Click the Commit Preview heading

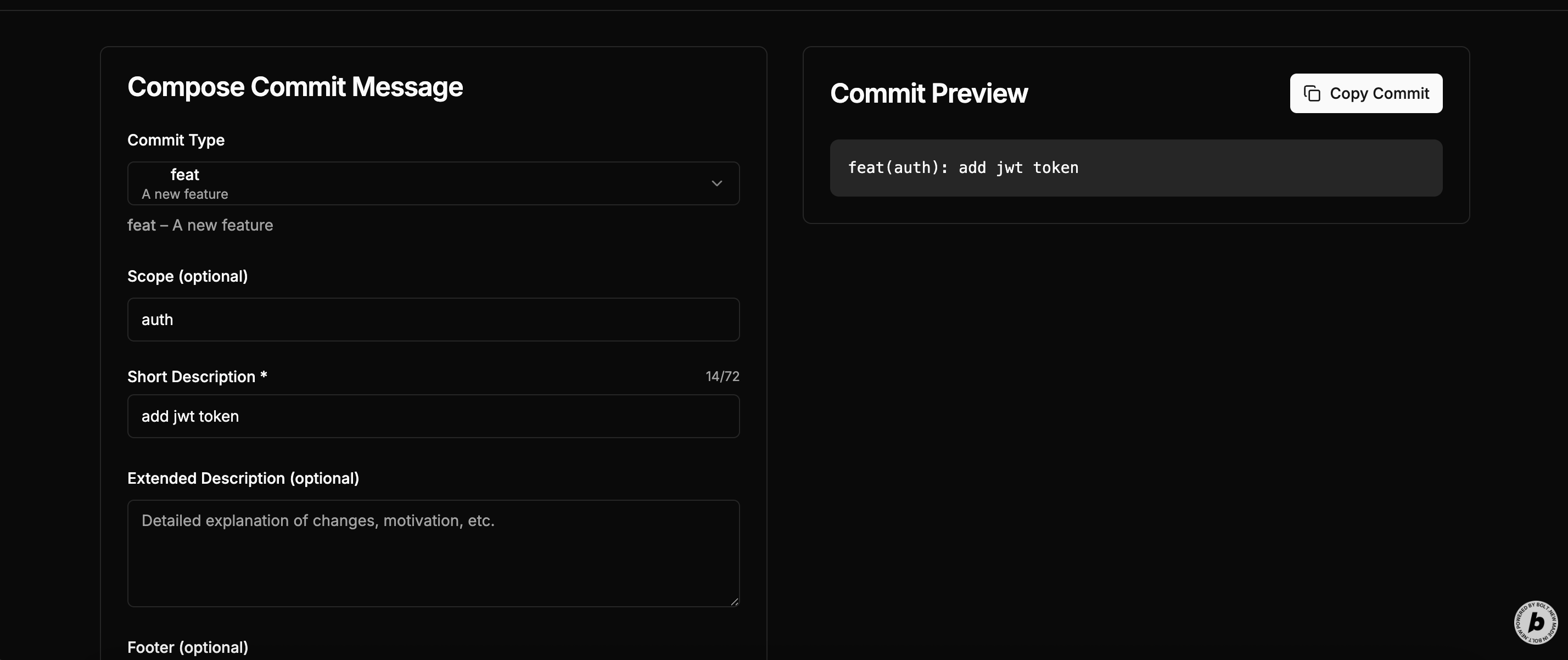coord(928,93)
